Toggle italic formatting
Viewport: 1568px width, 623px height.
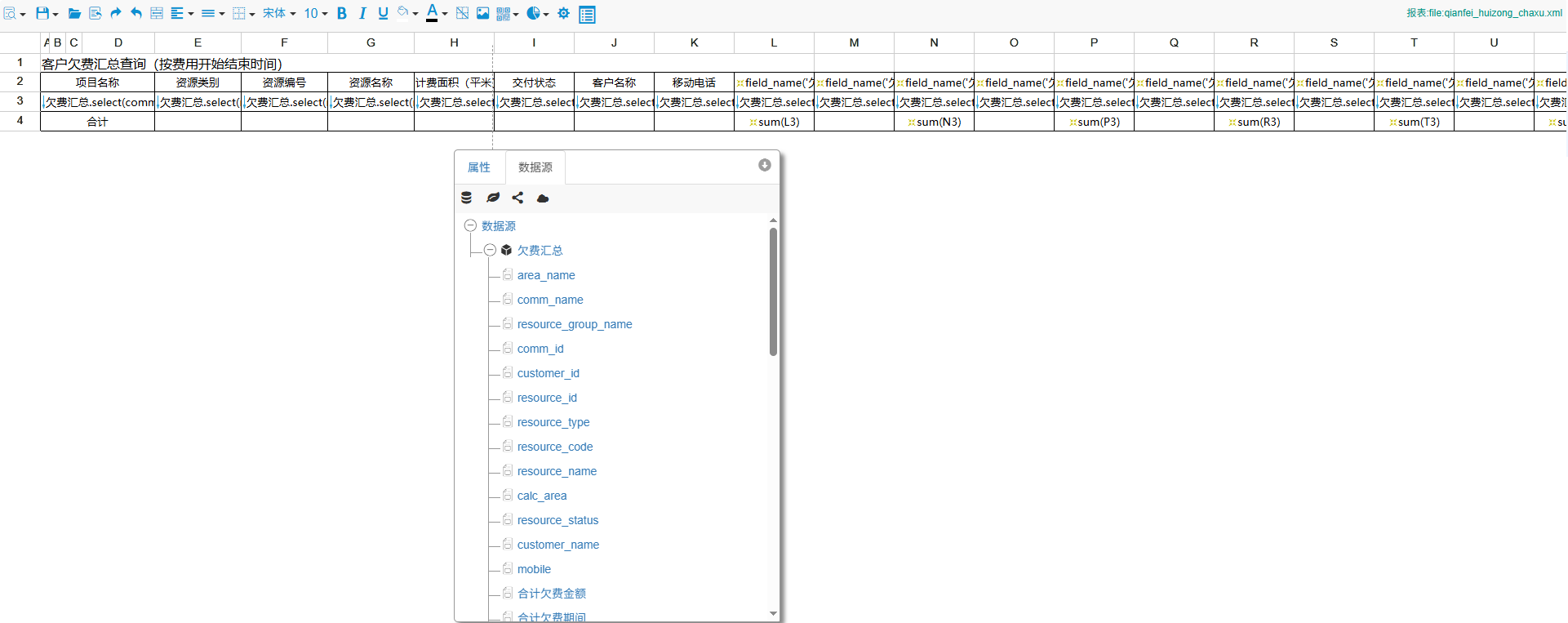(x=362, y=13)
